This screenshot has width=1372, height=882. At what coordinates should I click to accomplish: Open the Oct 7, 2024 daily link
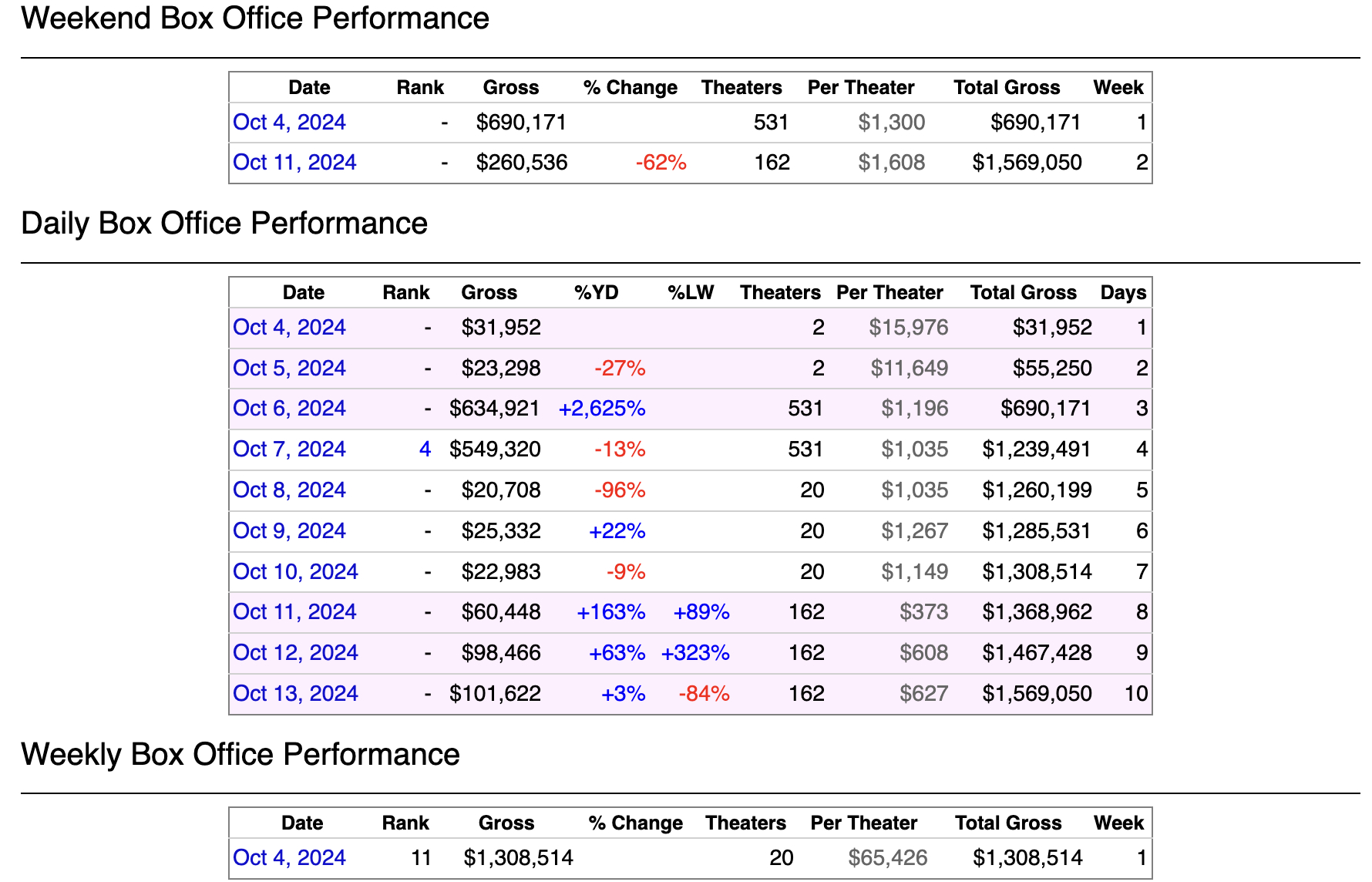pyautogui.click(x=289, y=449)
